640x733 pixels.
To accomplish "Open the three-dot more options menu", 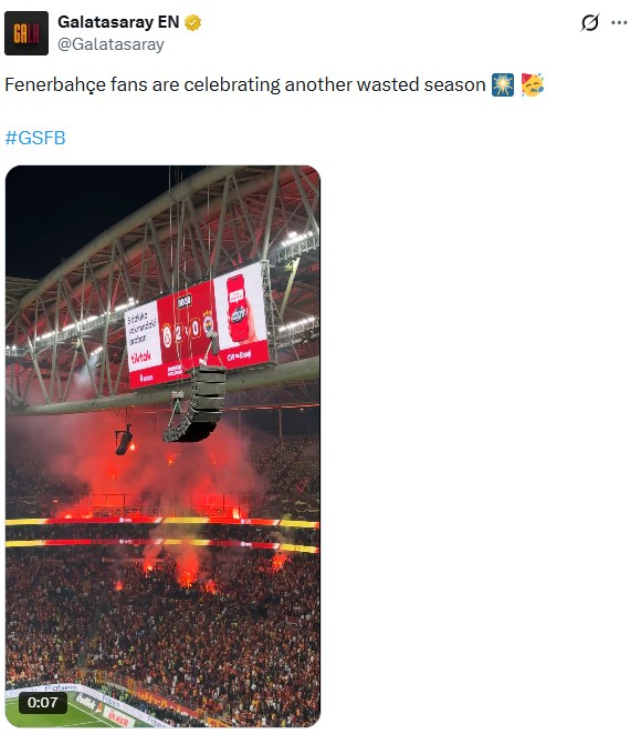I will click(x=619, y=23).
